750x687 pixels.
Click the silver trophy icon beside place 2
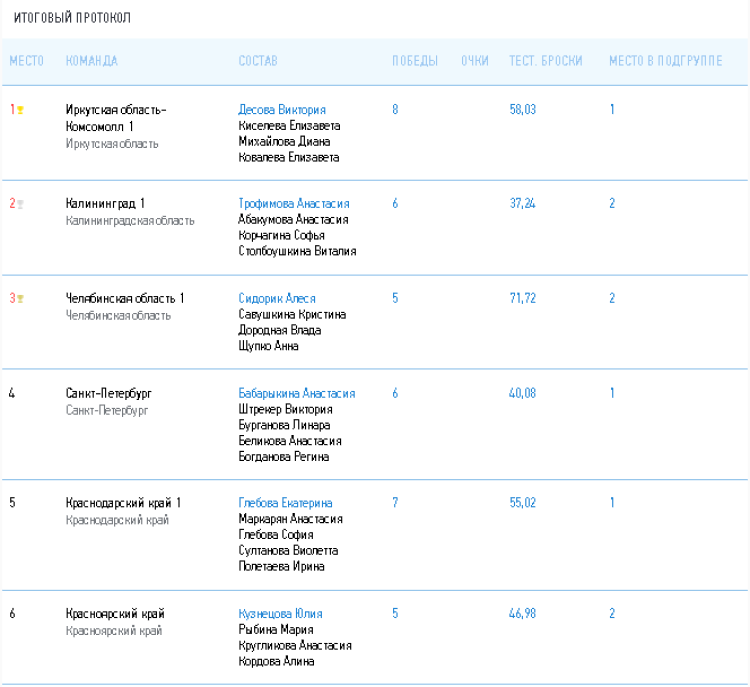coord(20,204)
